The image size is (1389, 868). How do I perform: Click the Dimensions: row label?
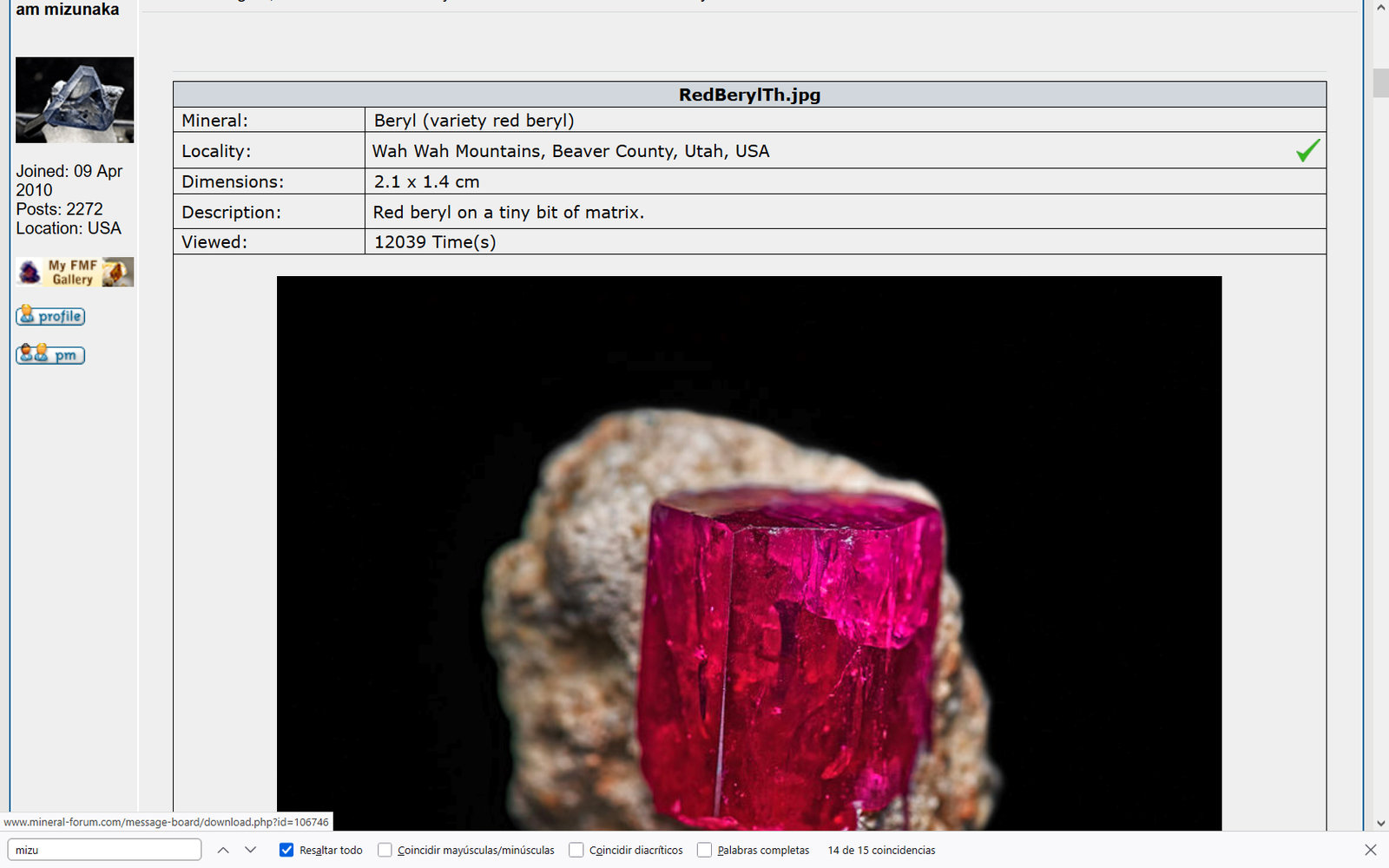(233, 181)
